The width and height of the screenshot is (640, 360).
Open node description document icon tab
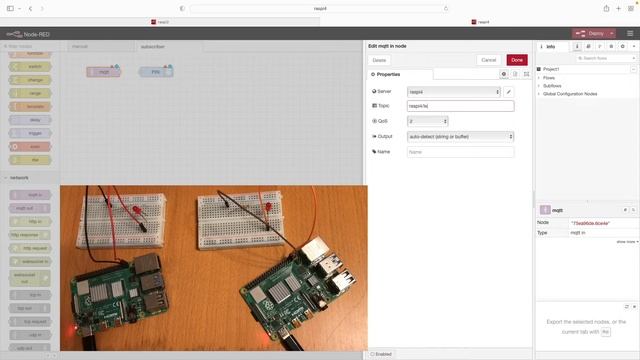pos(515,74)
